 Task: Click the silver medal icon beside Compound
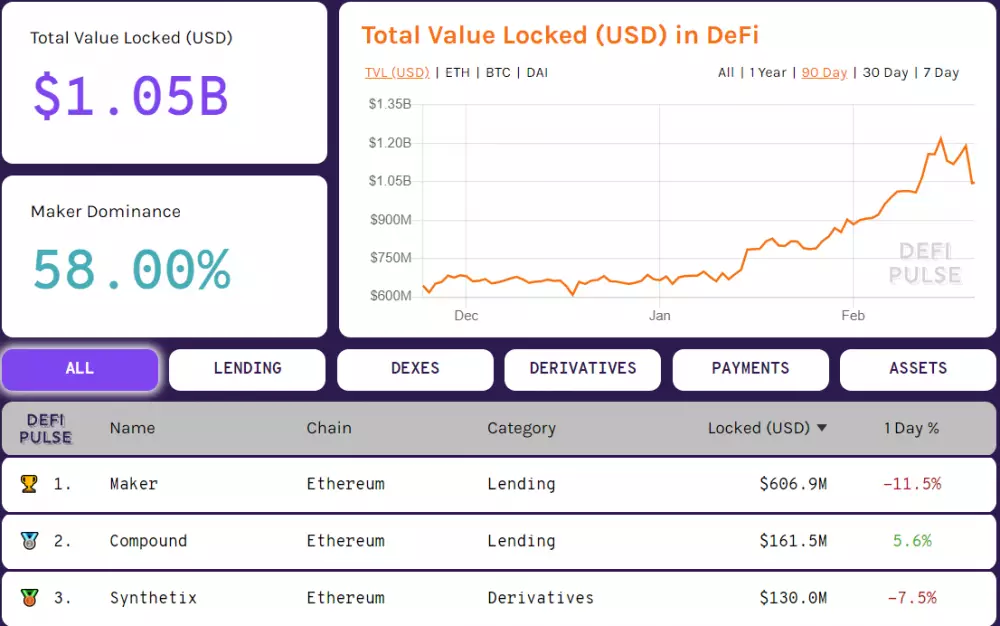(x=30, y=541)
